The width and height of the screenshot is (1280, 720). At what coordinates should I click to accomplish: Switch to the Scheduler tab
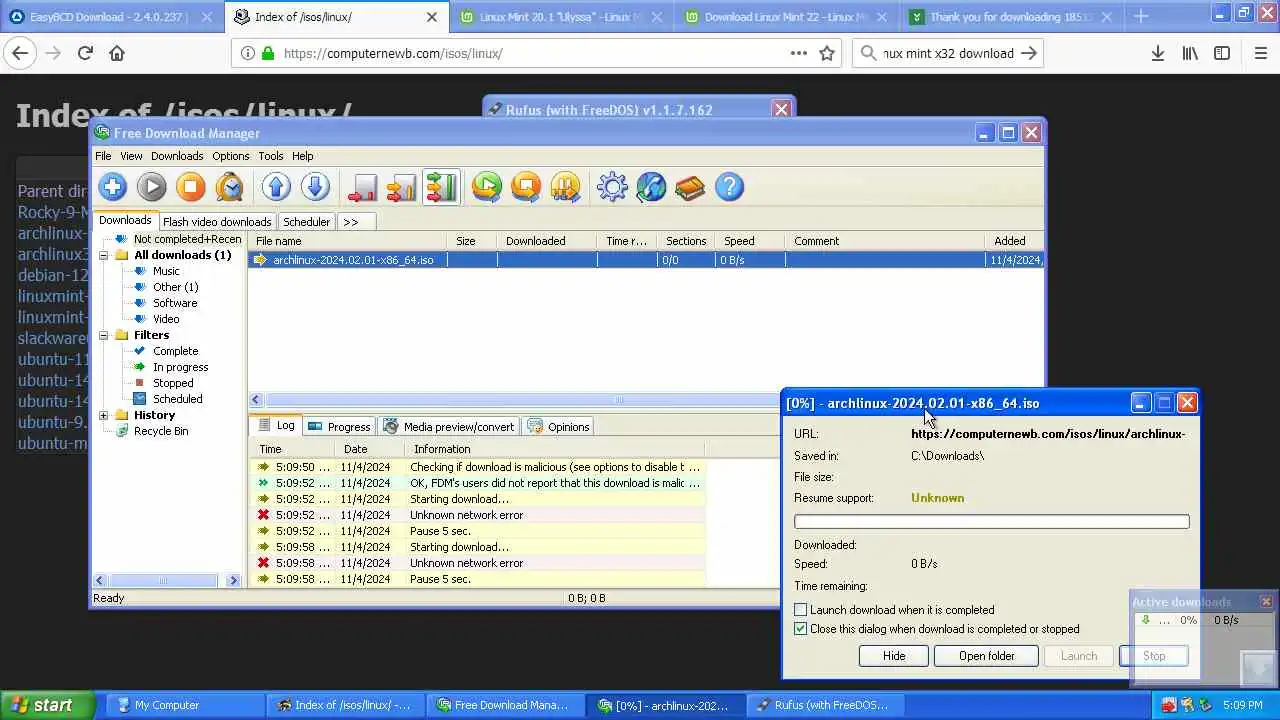306,222
